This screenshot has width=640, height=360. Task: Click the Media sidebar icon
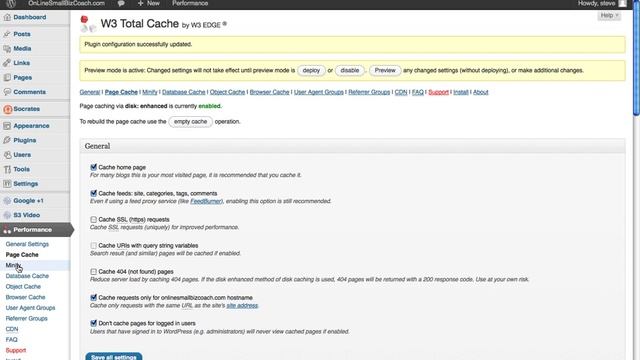[x=7, y=49]
